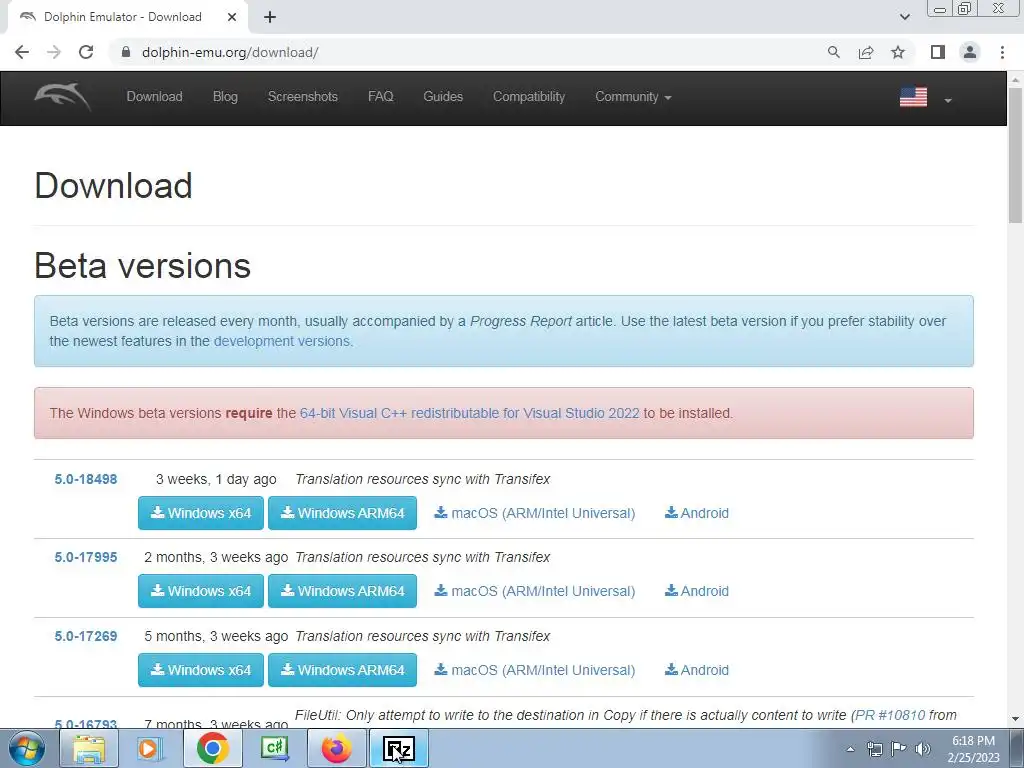Toggle the browser side panel icon
The width and height of the screenshot is (1024, 768).
coord(938,52)
